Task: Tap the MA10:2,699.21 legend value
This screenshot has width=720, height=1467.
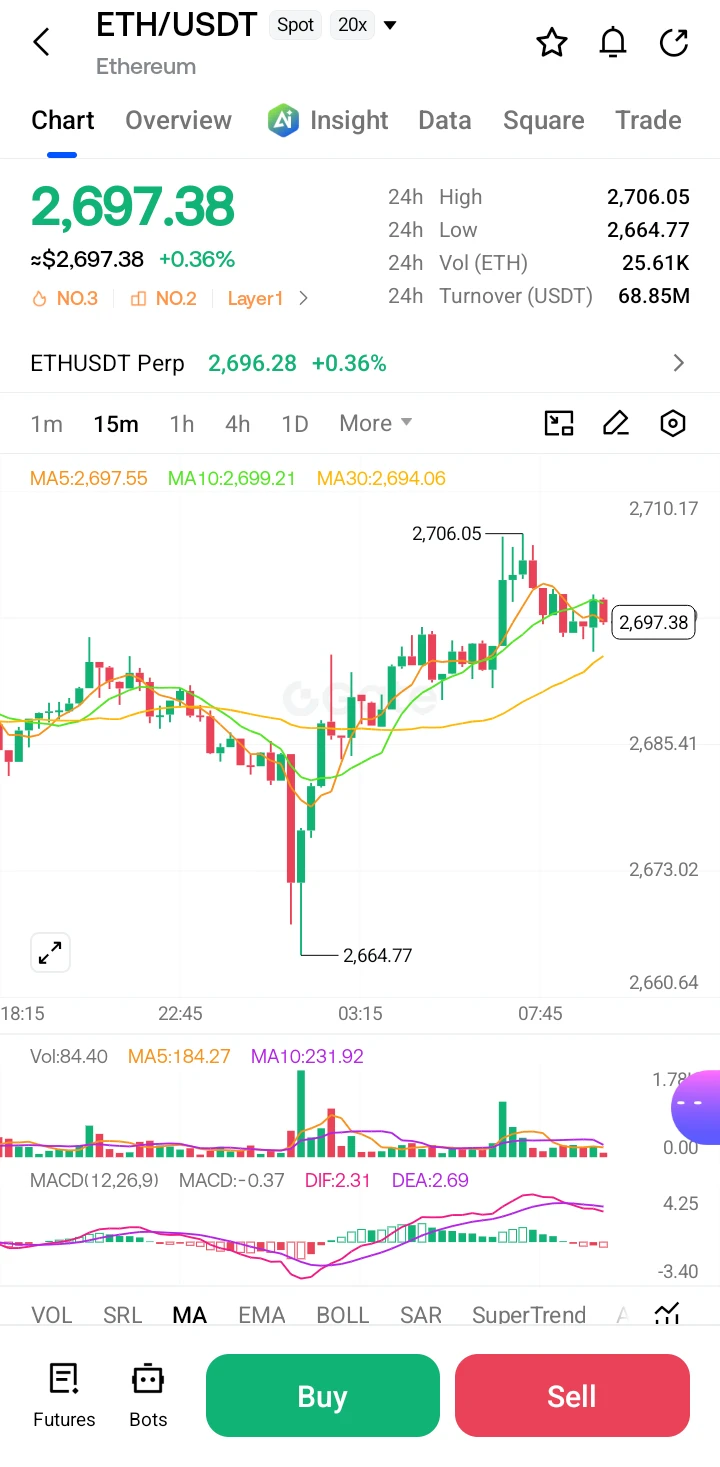Action: (x=232, y=478)
